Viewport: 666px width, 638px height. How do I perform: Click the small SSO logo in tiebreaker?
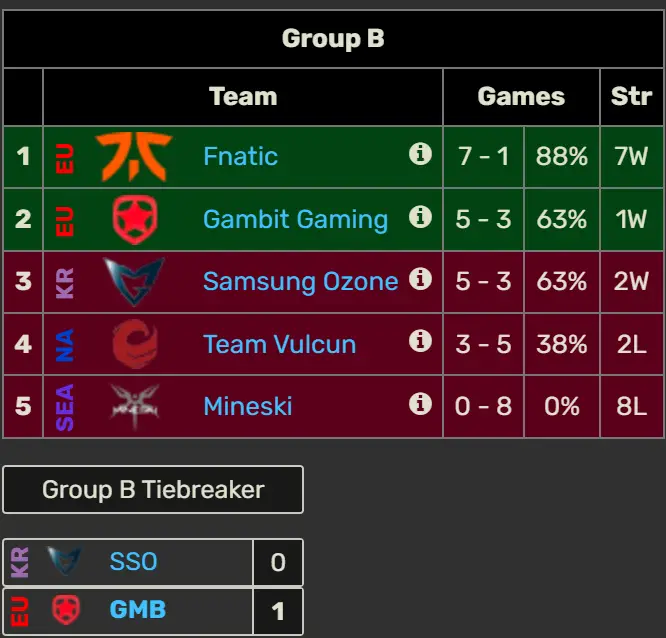(x=64, y=561)
